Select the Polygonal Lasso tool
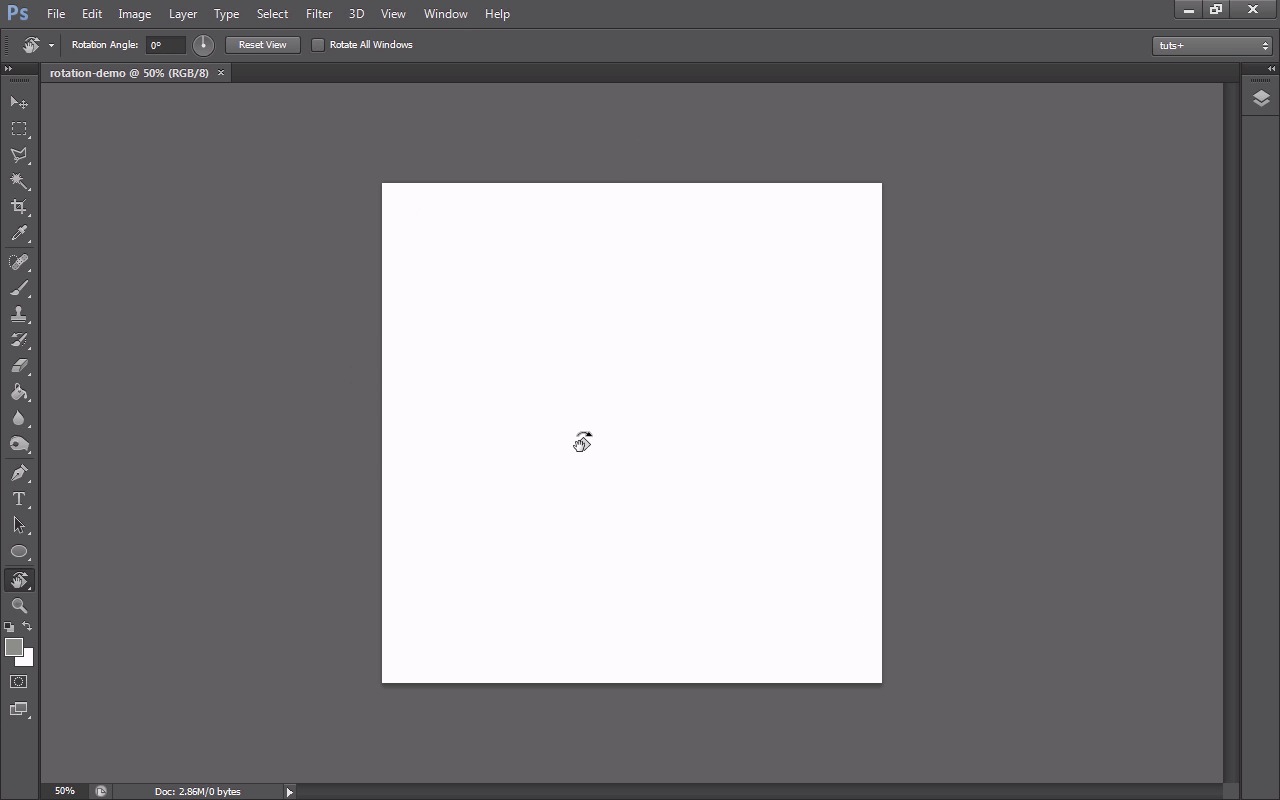 click(19, 155)
